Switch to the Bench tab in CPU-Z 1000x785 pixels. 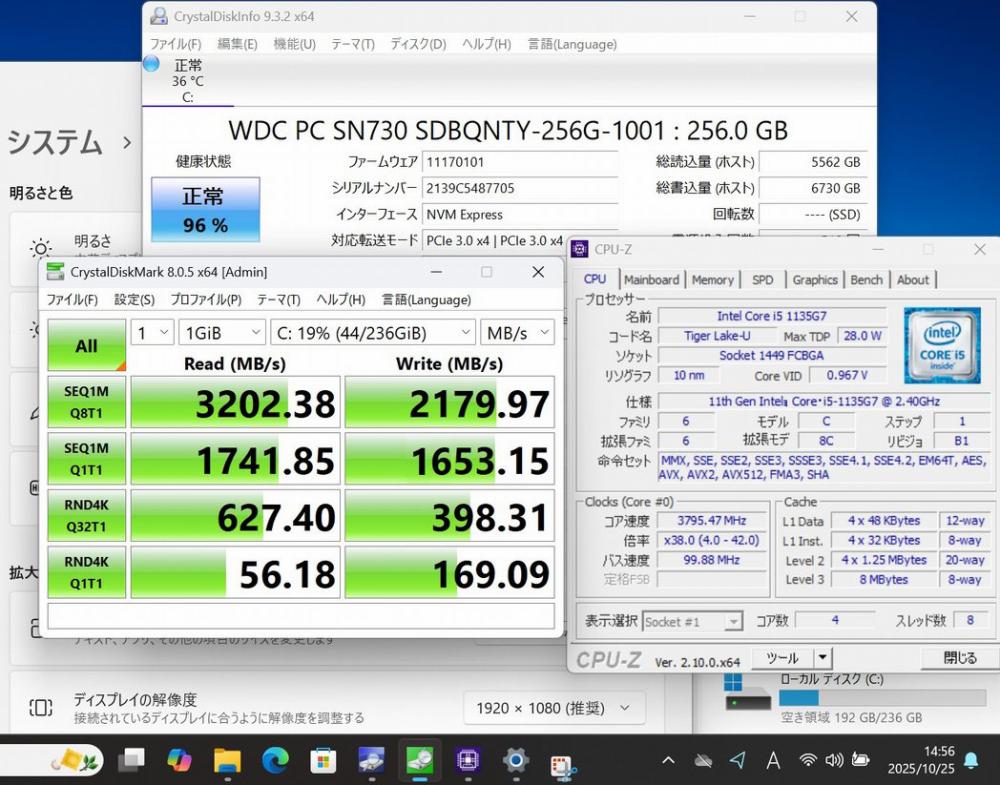click(x=866, y=279)
